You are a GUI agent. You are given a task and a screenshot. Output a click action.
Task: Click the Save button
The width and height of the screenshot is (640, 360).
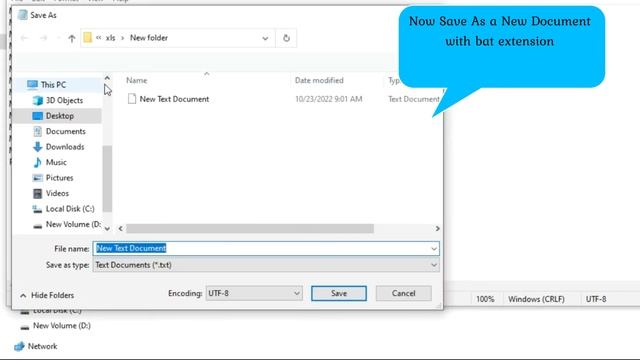tap(339, 293)
